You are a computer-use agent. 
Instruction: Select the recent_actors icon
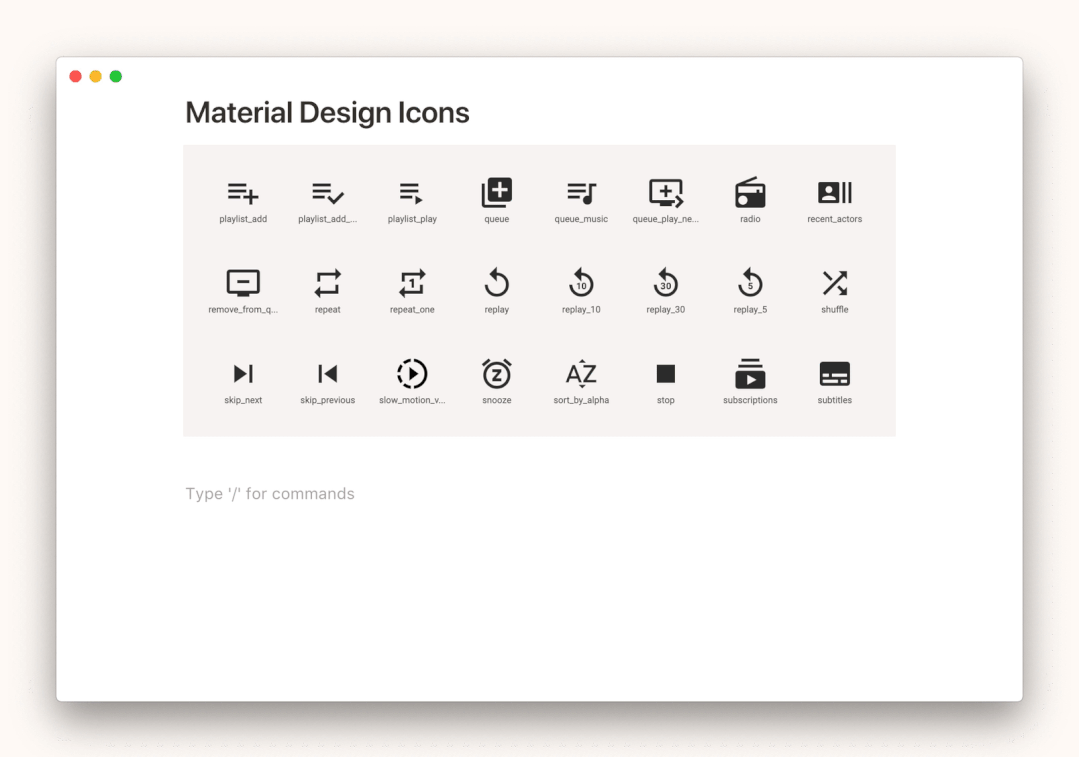(835, 193)
